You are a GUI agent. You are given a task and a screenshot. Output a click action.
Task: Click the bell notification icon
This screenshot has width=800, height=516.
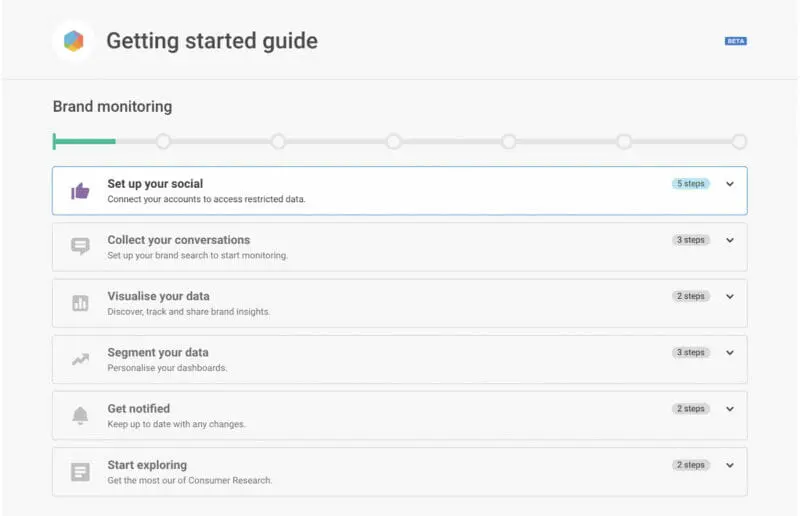point(80,416)
